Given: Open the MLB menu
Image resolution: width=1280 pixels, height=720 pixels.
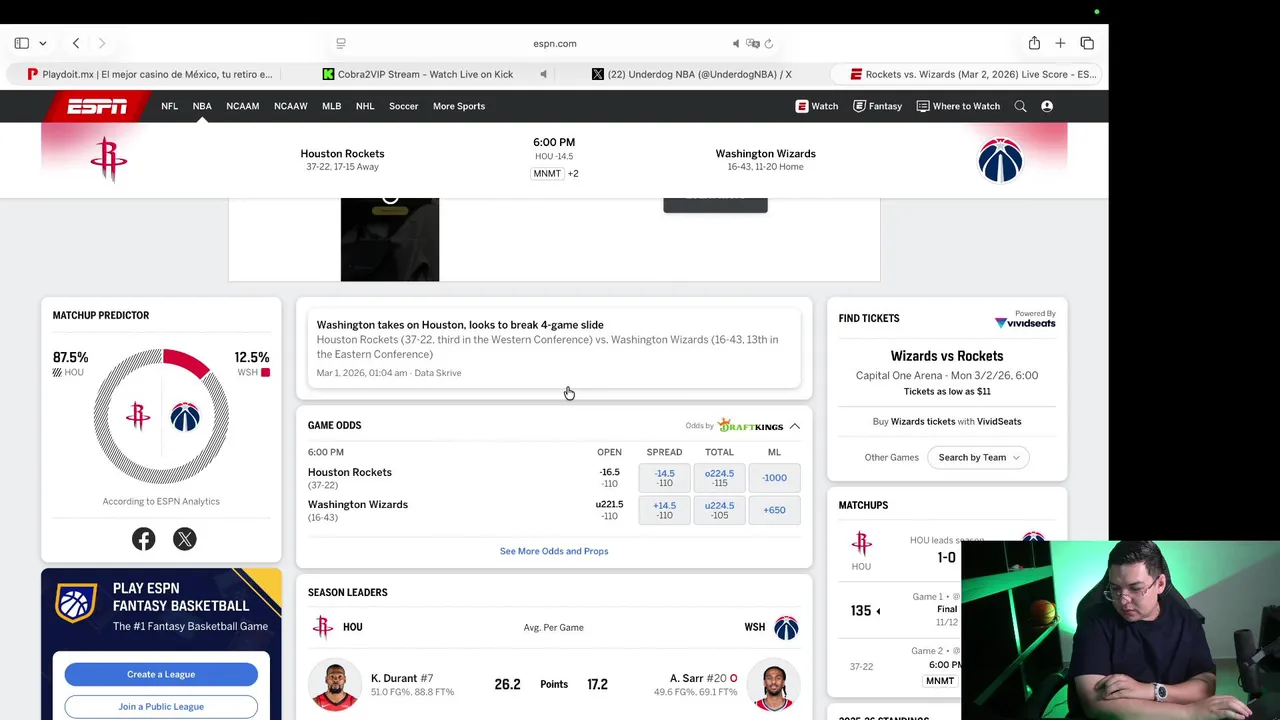Looking at the screenshot, I should 331,106.
